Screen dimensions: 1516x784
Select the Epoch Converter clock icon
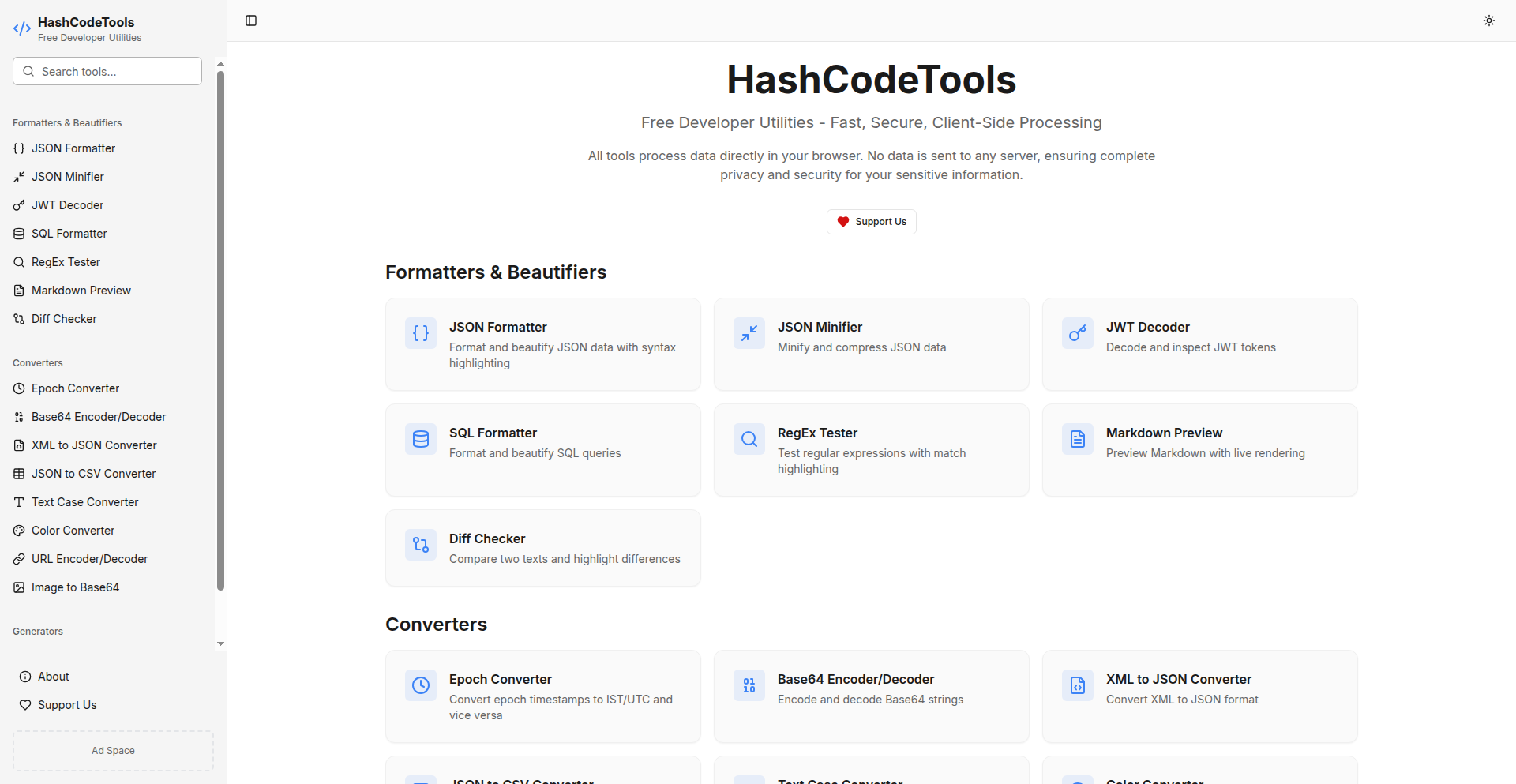[x=421, y=685]
